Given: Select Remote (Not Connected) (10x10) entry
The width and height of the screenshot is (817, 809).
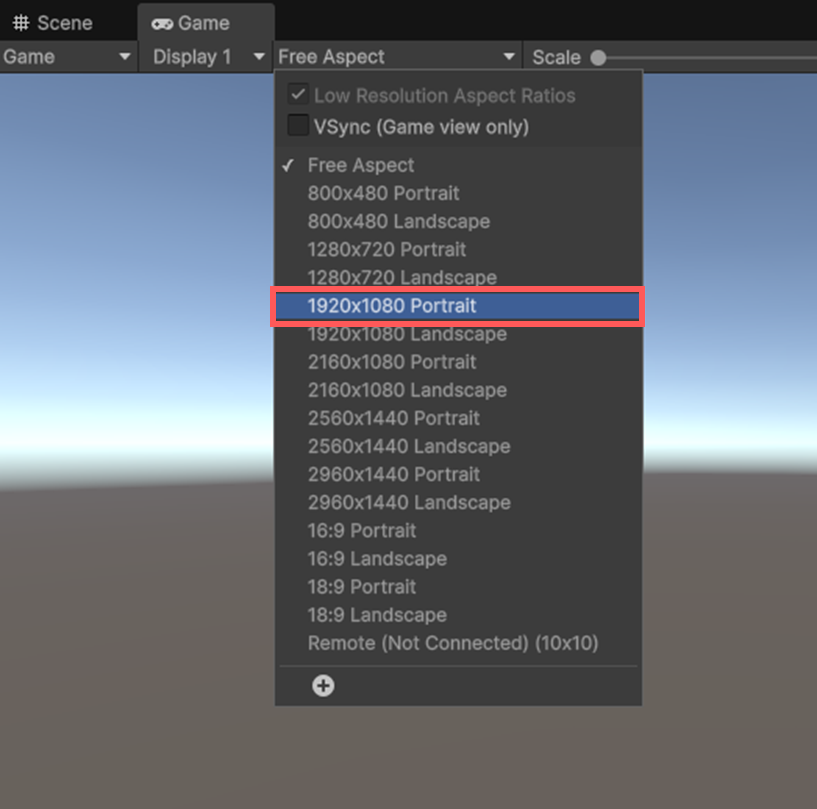Looking at the screenshot, I should (x=452, y=643).
